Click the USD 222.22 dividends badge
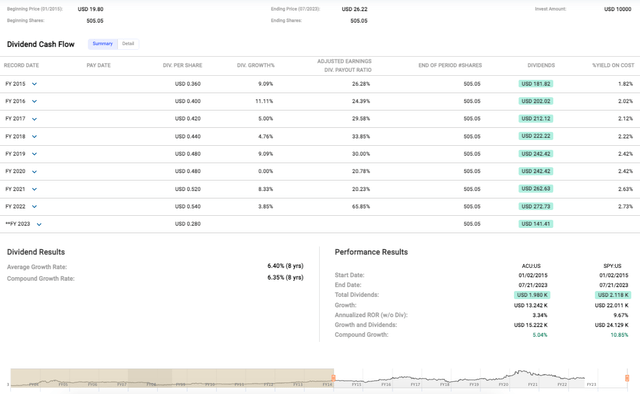 [x=536, y=136]
